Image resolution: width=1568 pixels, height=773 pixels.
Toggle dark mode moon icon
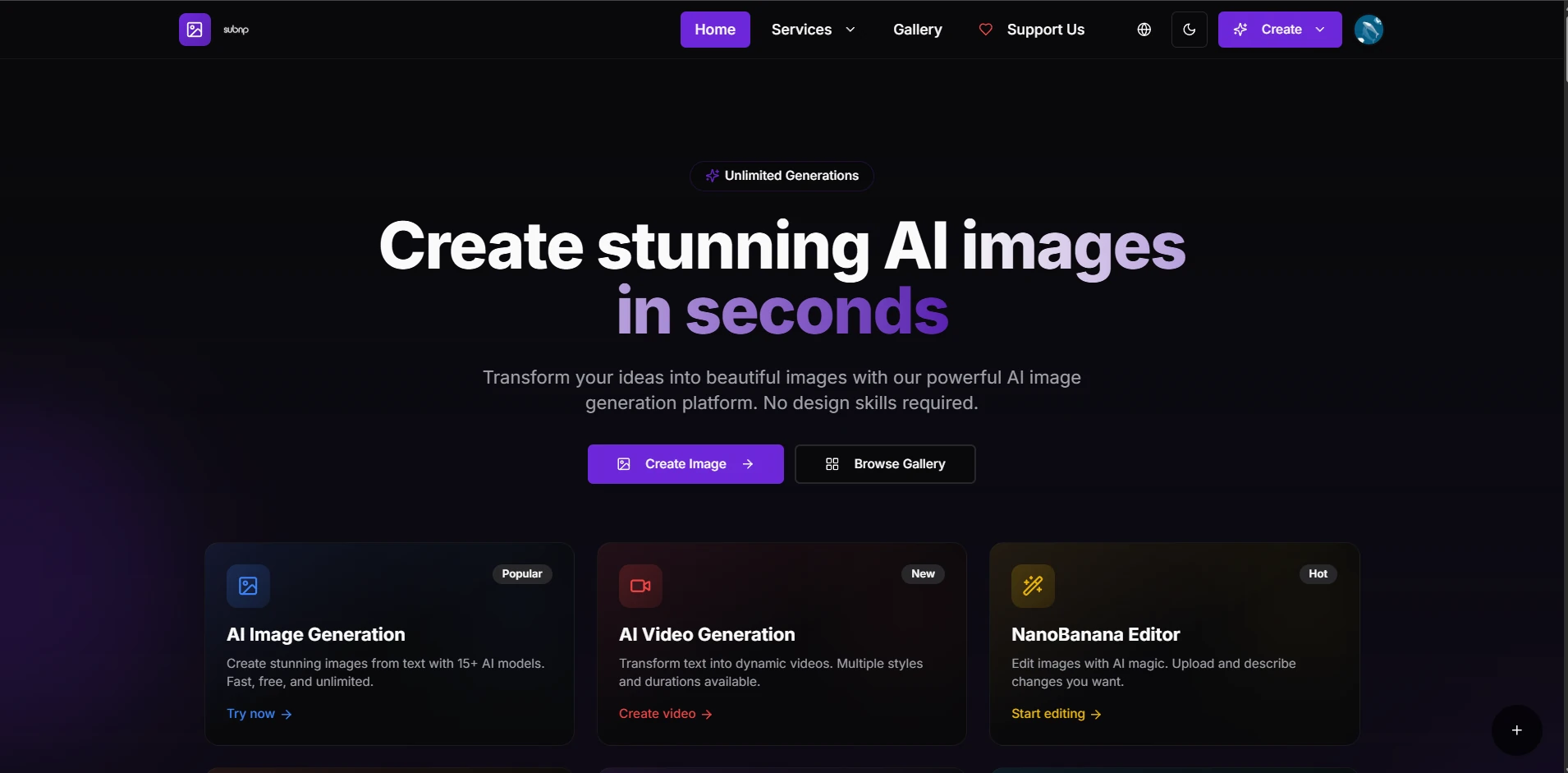pos(1189,30)
